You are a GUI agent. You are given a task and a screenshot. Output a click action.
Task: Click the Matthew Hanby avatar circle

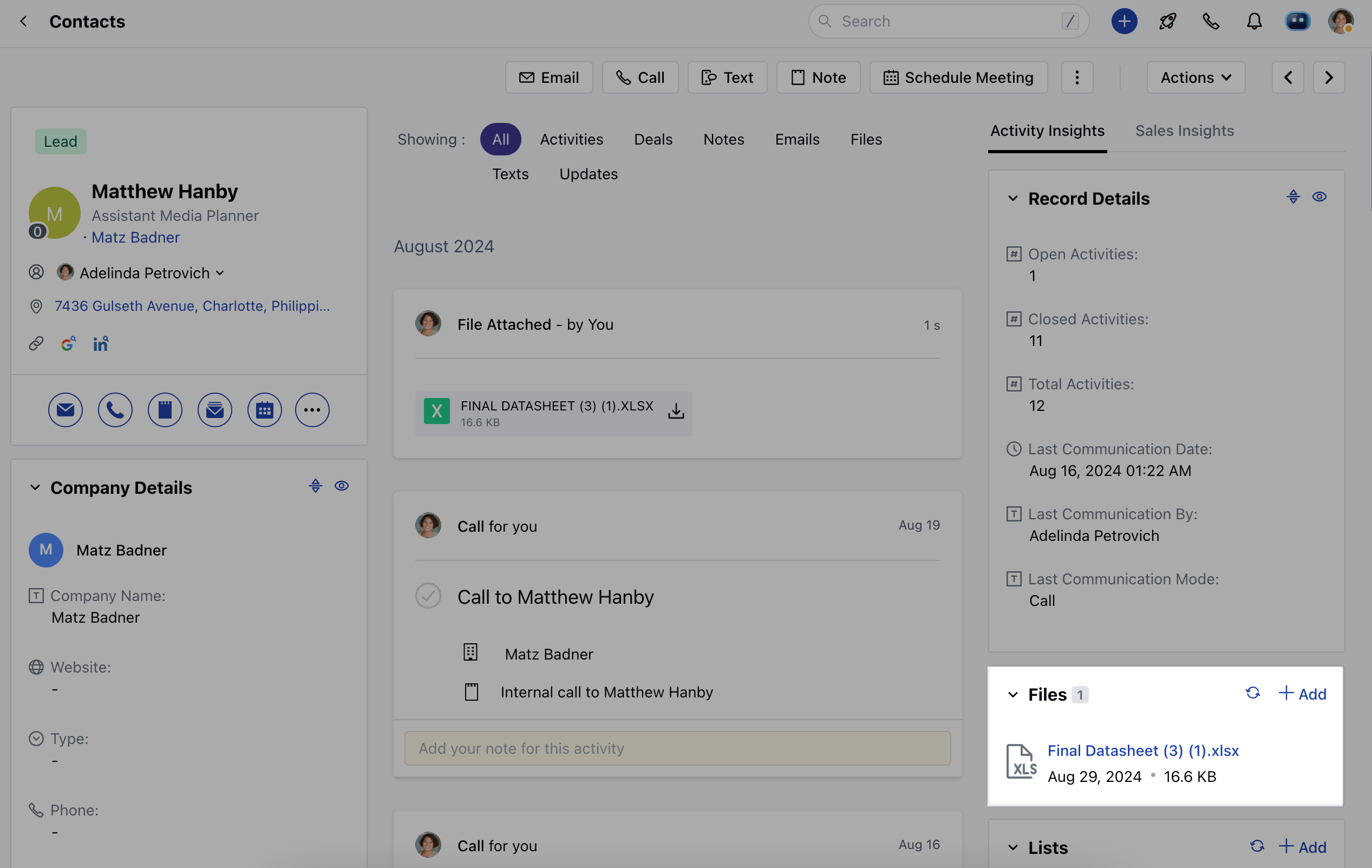(55, 213)
